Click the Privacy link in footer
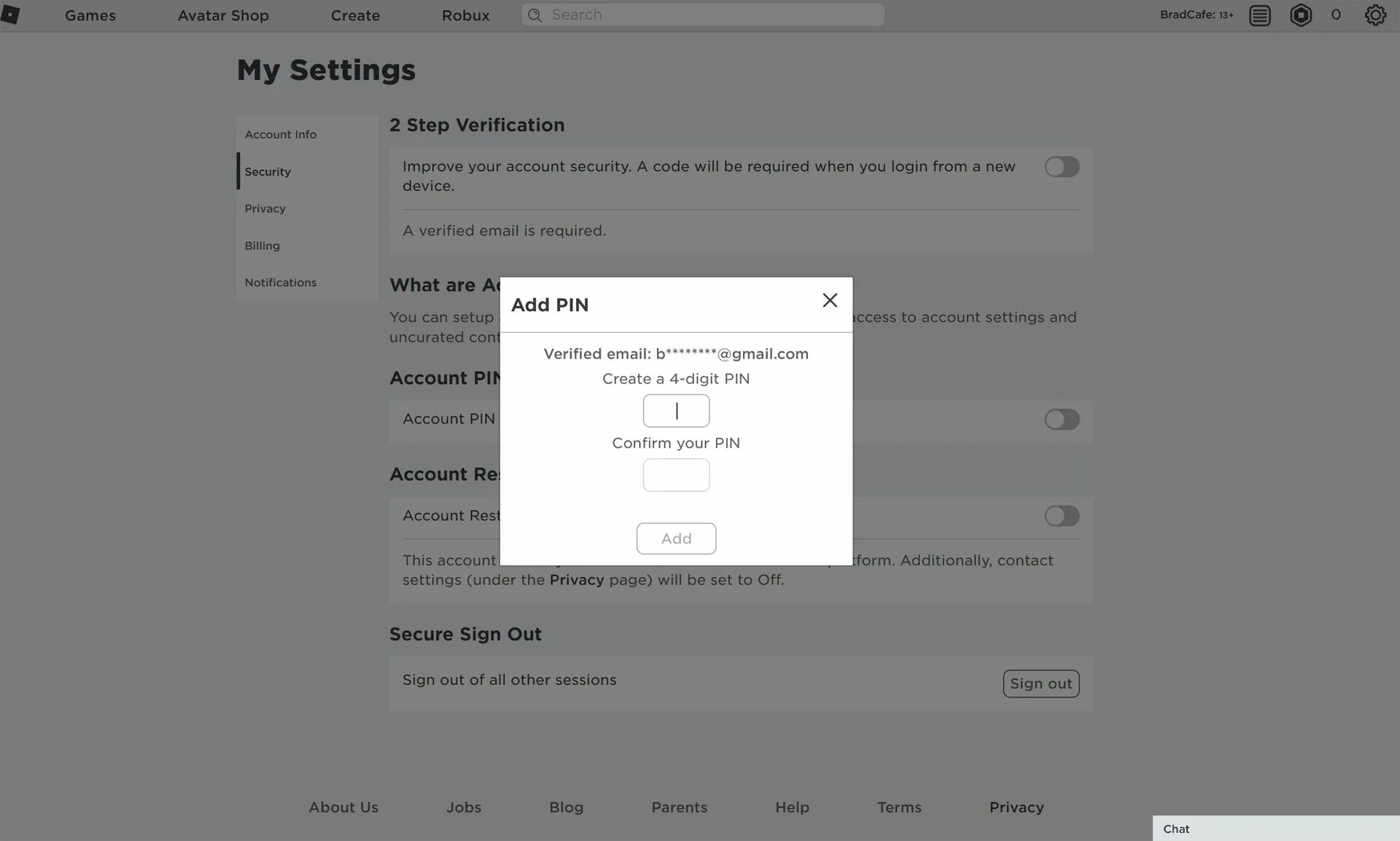The image size is (1400, 841). click(1017, 807)
